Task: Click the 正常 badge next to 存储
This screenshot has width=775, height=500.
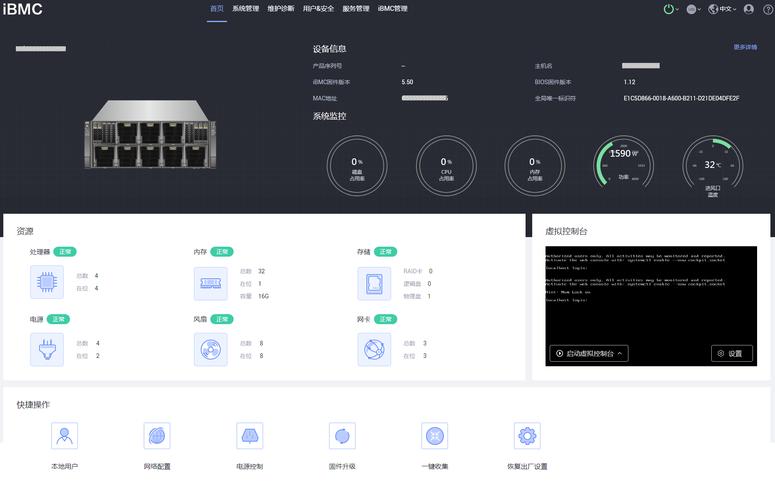Action: (386, 252)
